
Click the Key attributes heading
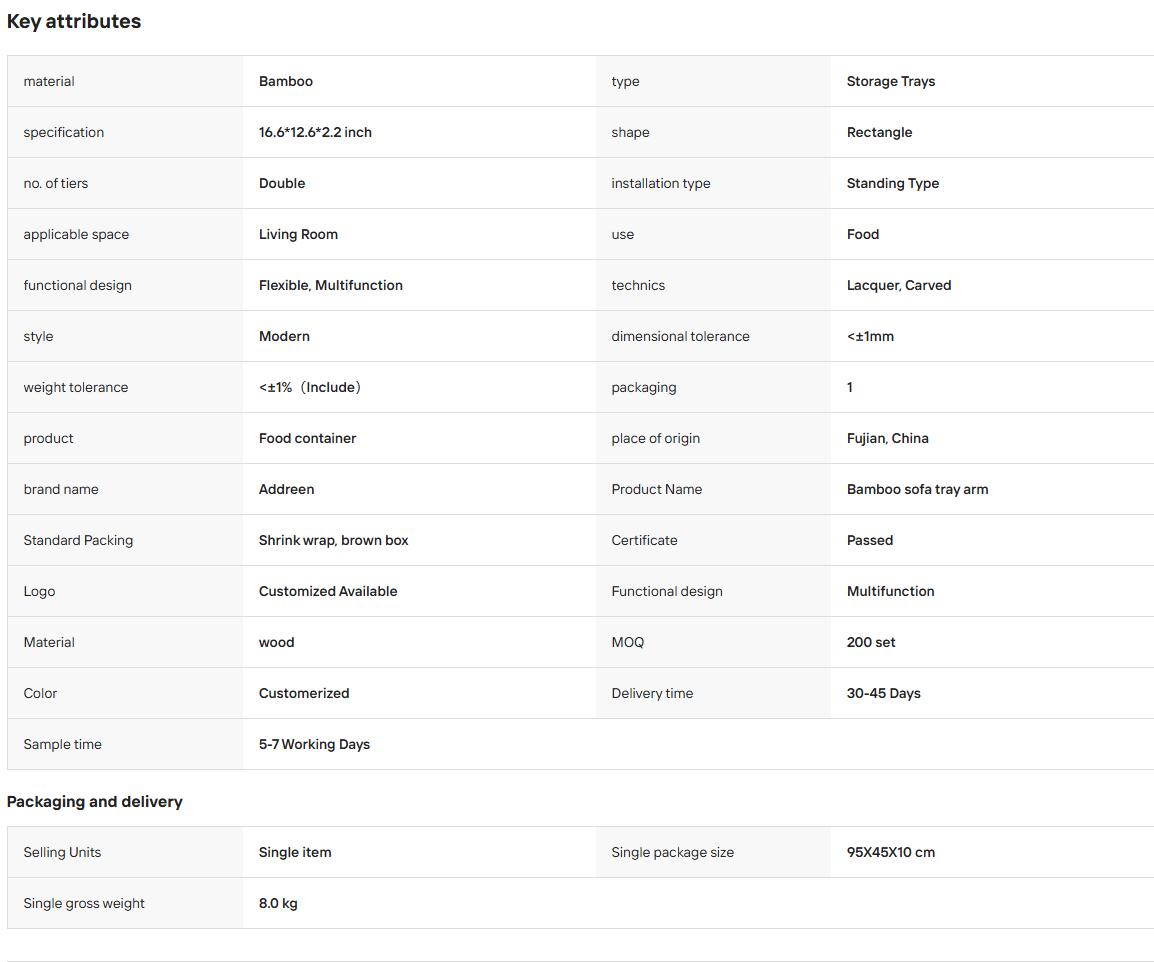click(74, 21)
